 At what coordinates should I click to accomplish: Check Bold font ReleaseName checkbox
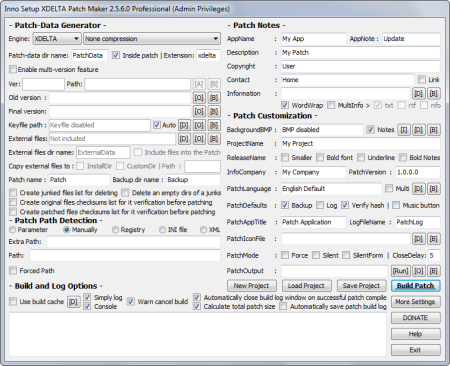(320, 157)
